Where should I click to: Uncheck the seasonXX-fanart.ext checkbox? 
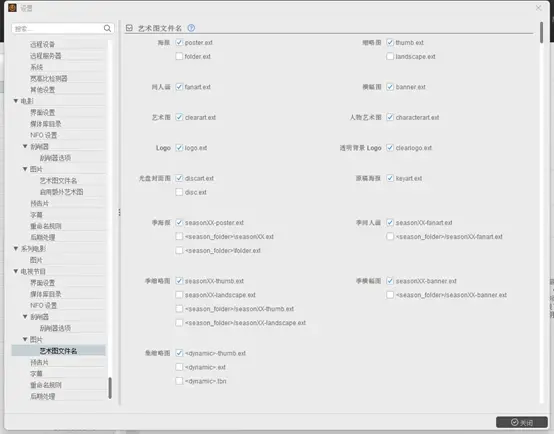390,222
